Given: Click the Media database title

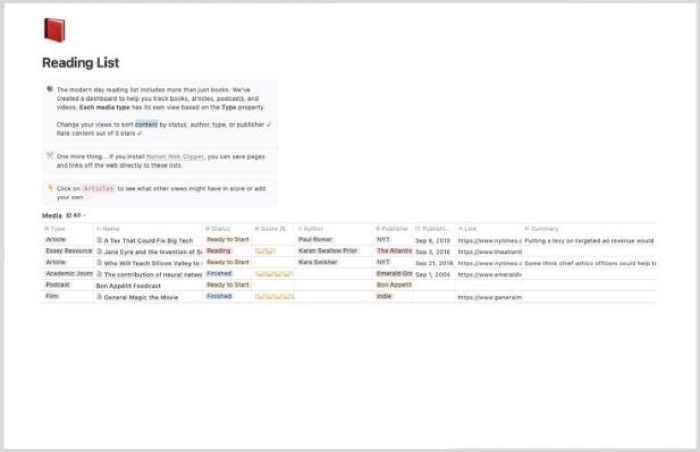Looking at the screenshot, I should pyautogui.click(x=52, y=216).
